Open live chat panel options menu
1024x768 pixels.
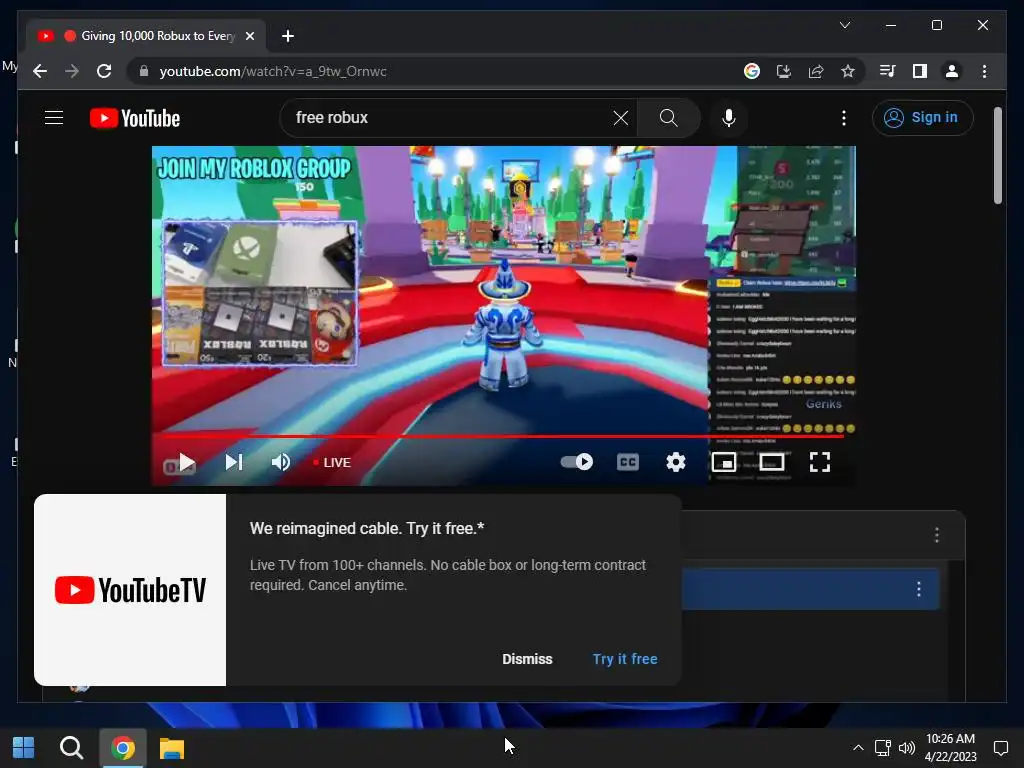936,535
